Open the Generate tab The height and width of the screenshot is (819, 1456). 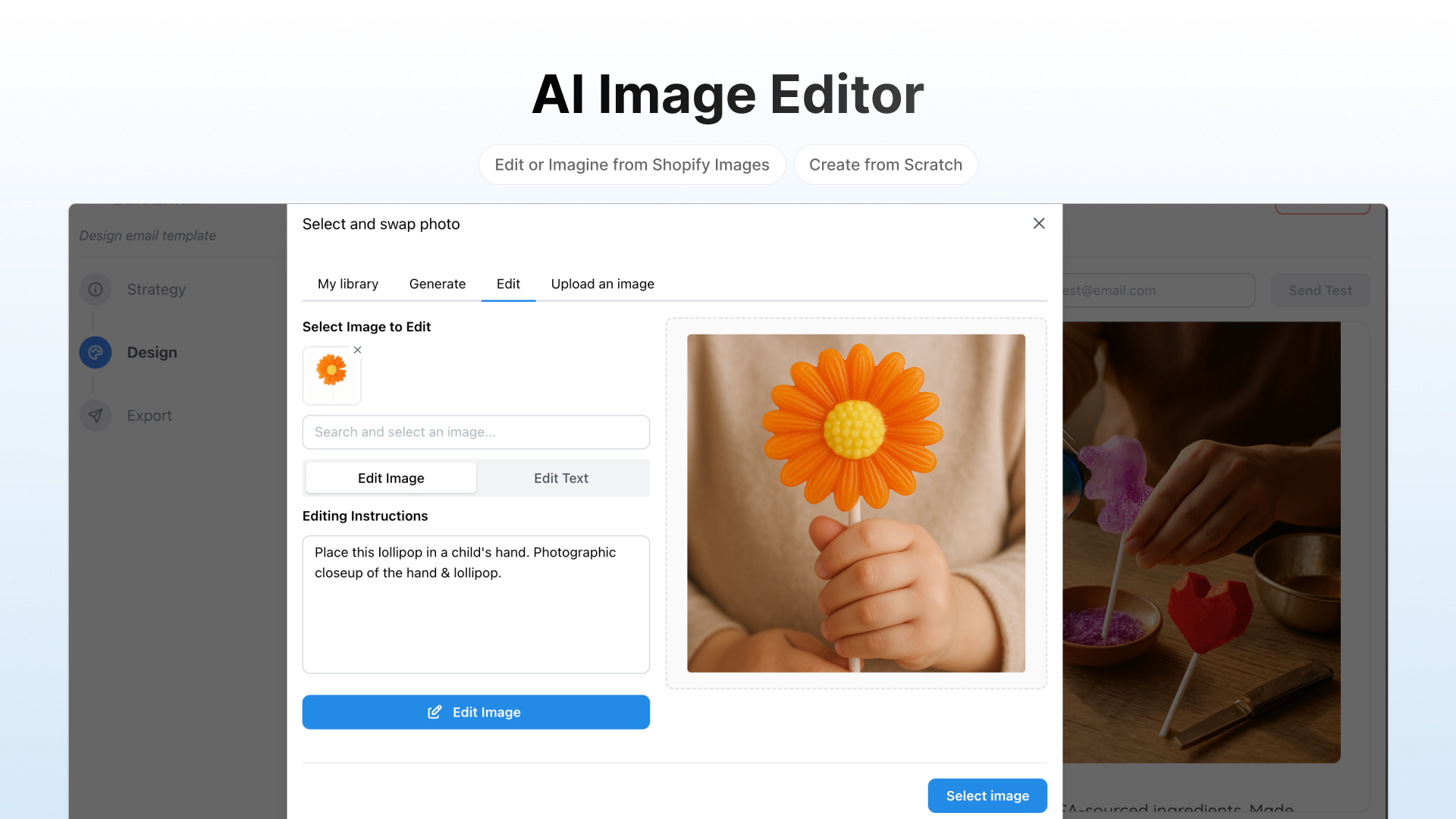[x=437, y=284]
